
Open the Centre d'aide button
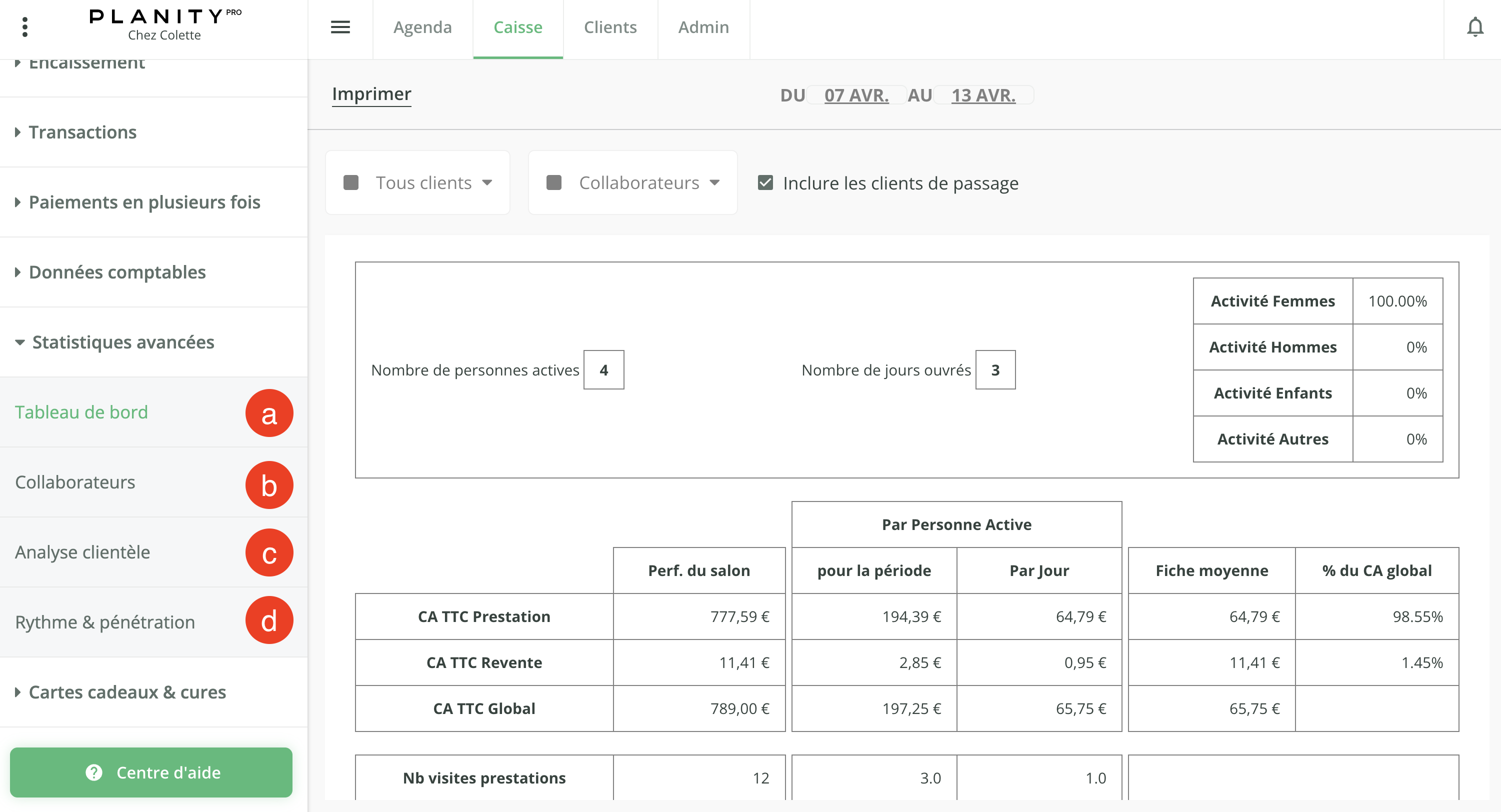coord(168,772)
